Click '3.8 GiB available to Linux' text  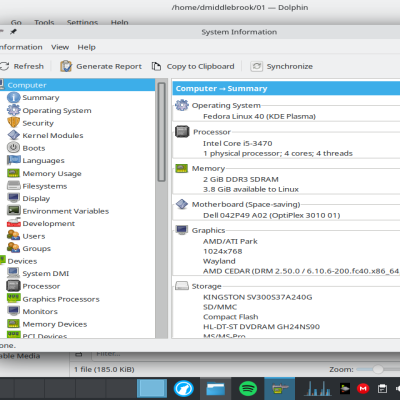251,189
